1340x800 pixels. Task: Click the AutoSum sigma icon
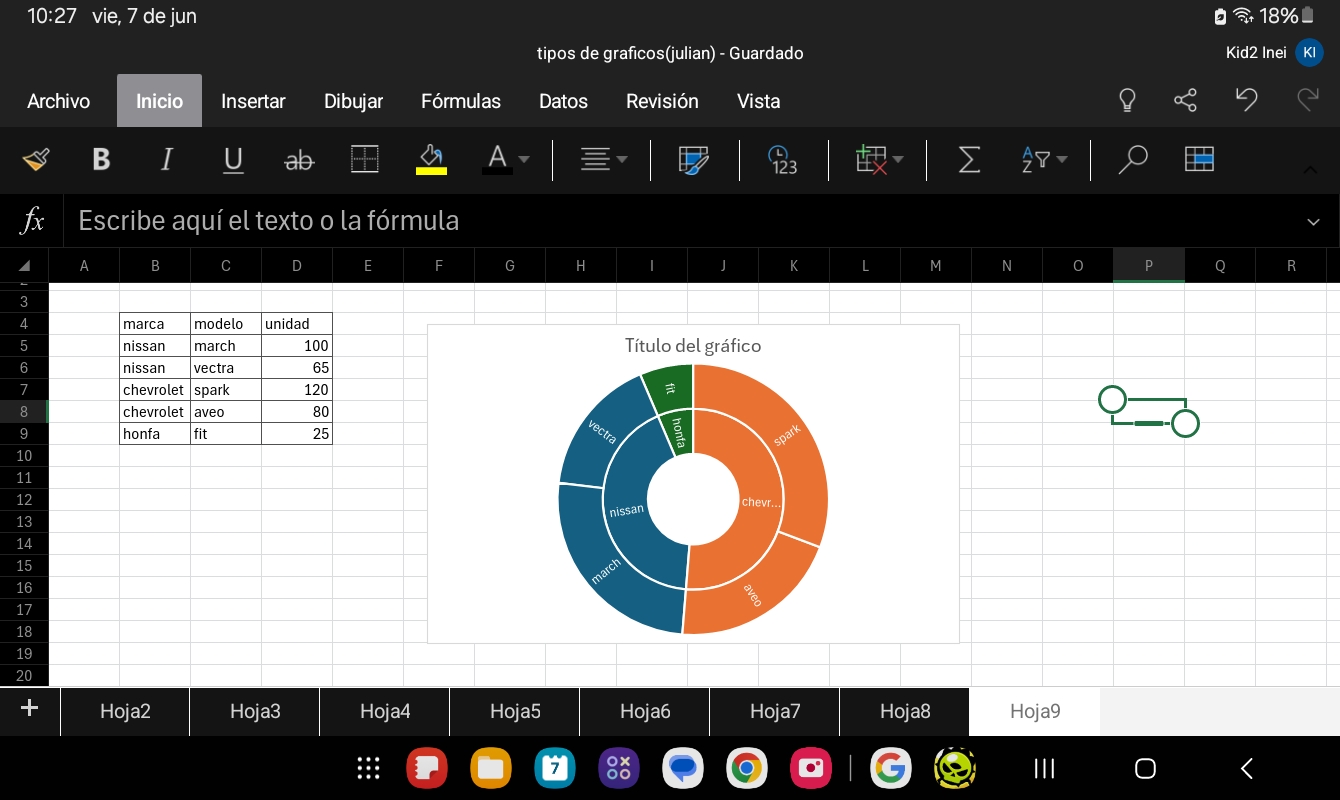point(968,159)
